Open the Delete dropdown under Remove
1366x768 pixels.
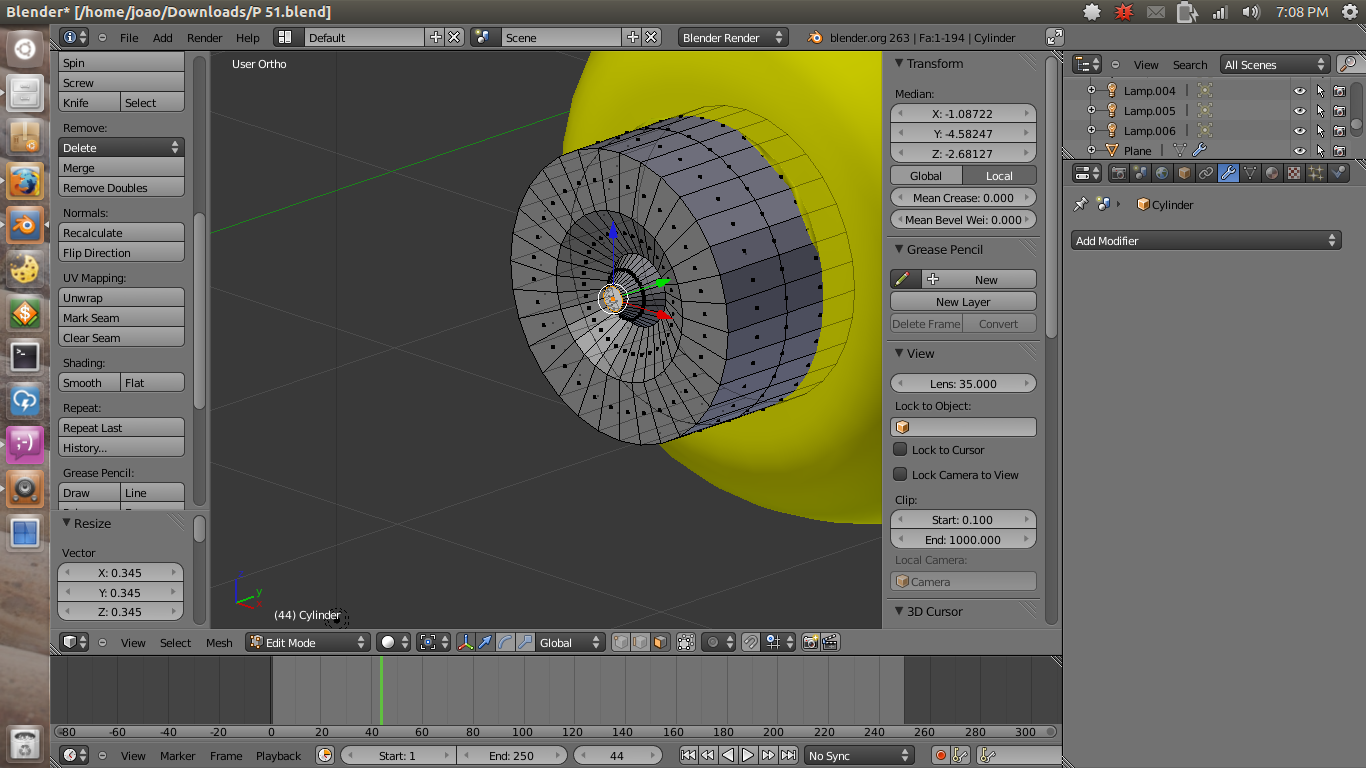121,147
